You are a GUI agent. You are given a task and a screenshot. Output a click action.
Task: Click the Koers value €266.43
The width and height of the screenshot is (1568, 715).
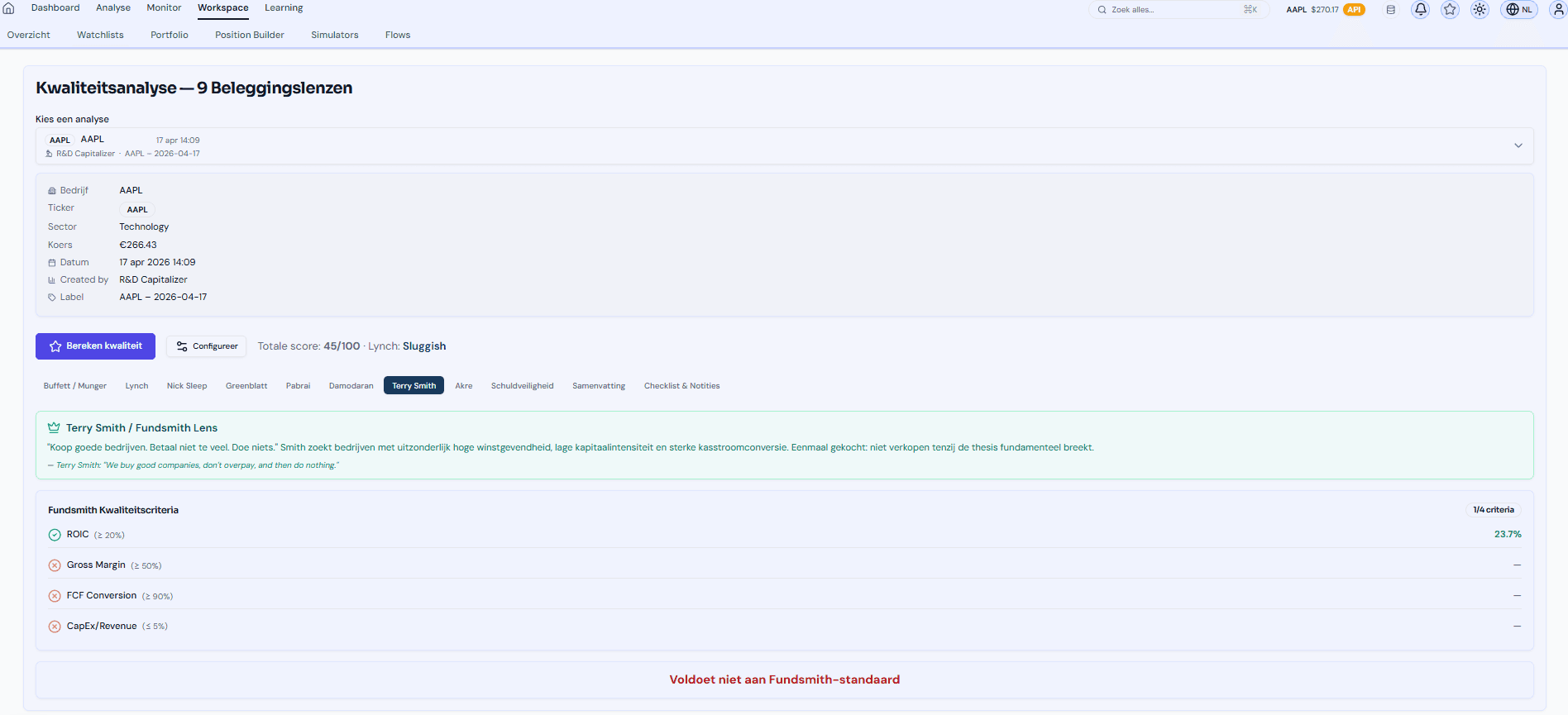click(x=138, y=245)
